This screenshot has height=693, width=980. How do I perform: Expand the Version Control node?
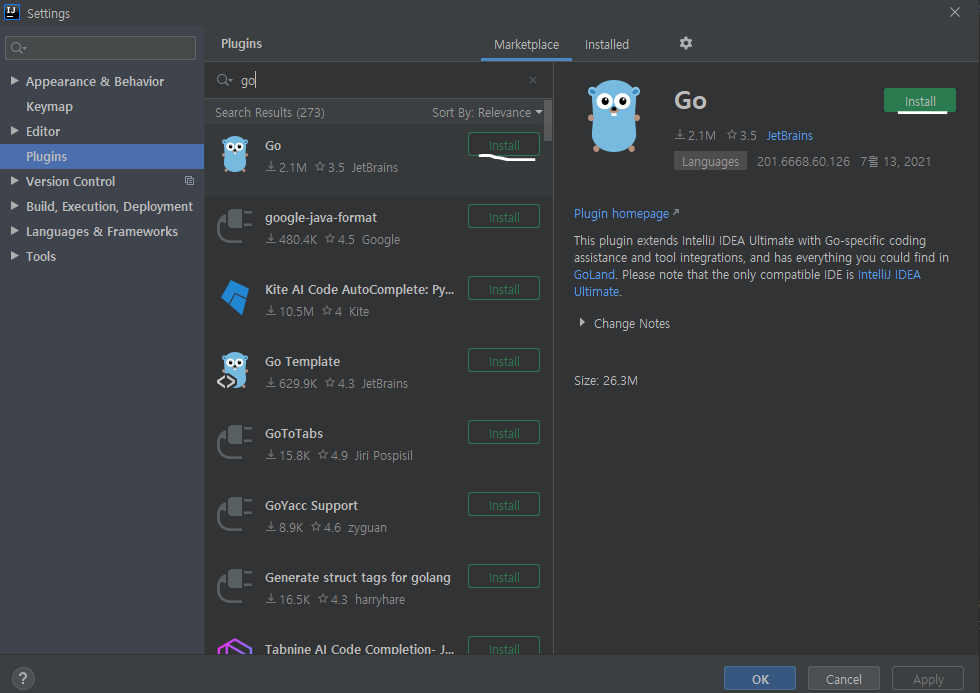[14, 181]
